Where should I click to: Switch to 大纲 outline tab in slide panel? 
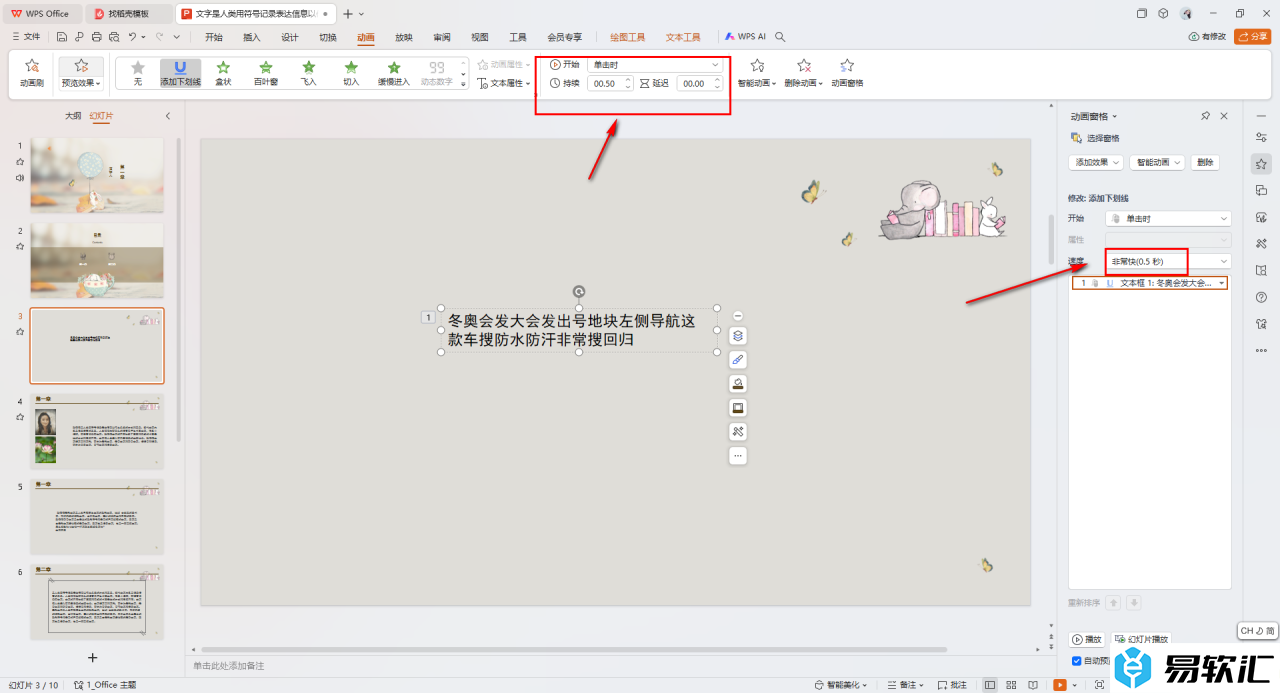(73, 116)
